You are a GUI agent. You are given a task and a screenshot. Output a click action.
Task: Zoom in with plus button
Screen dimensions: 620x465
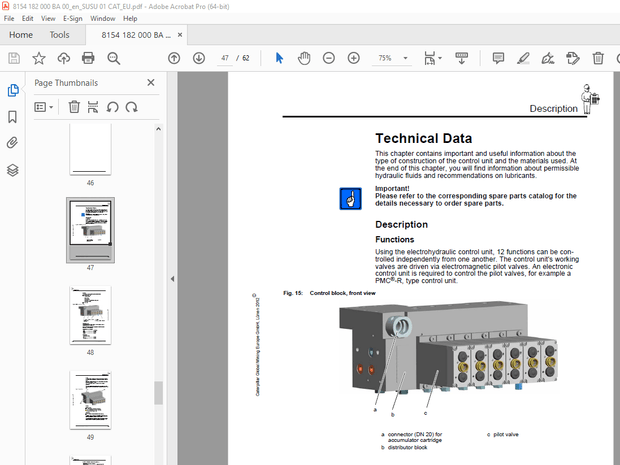pos(353,59)
